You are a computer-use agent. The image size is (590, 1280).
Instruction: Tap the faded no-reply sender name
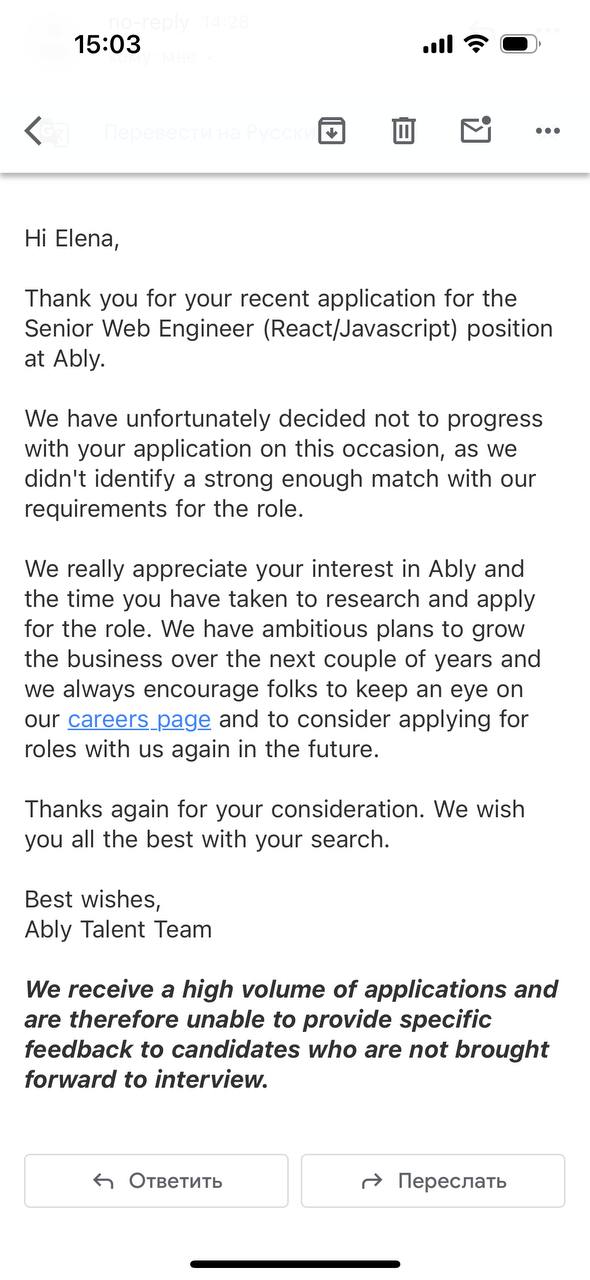(149, 21)
